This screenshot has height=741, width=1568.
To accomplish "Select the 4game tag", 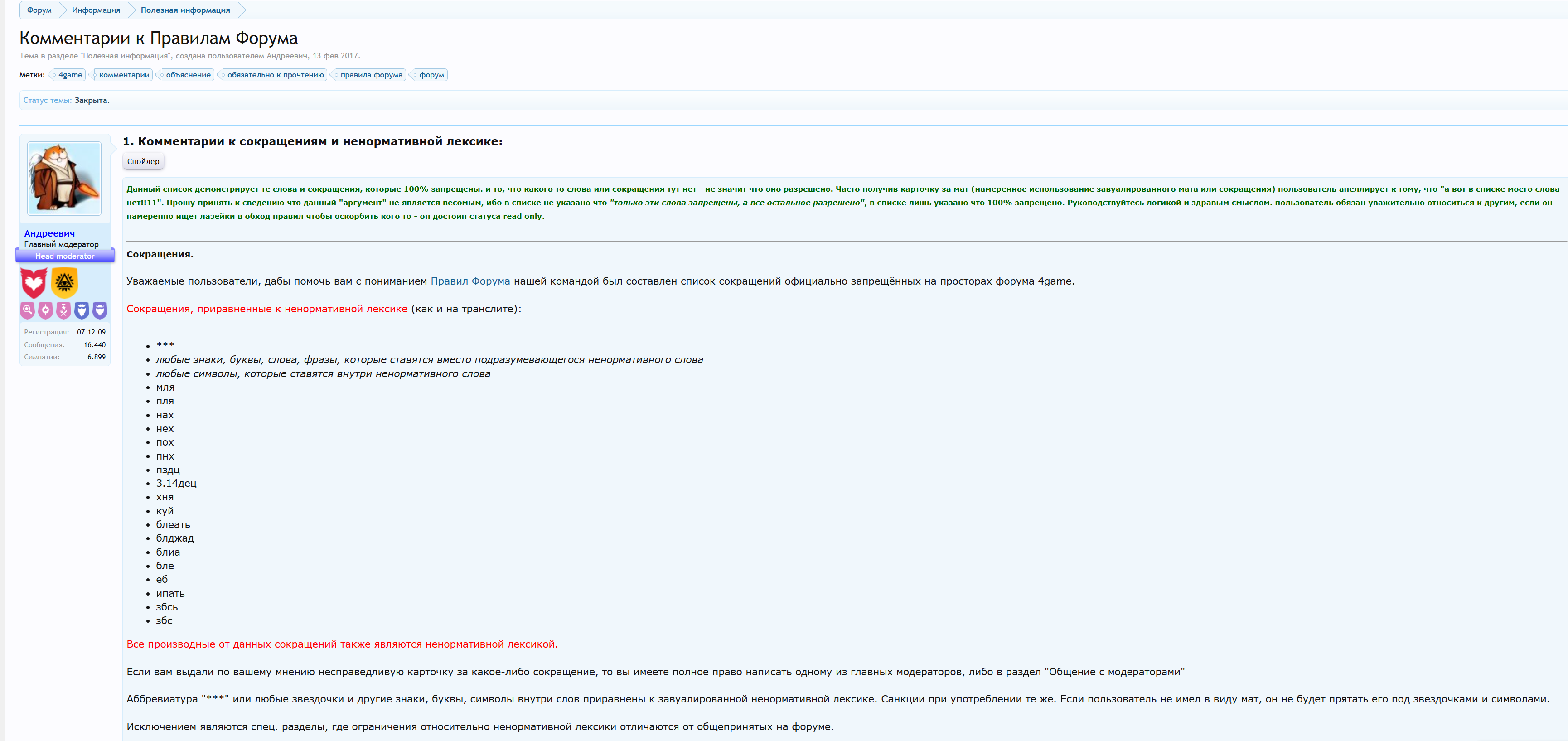I will [x=69, y=75].
